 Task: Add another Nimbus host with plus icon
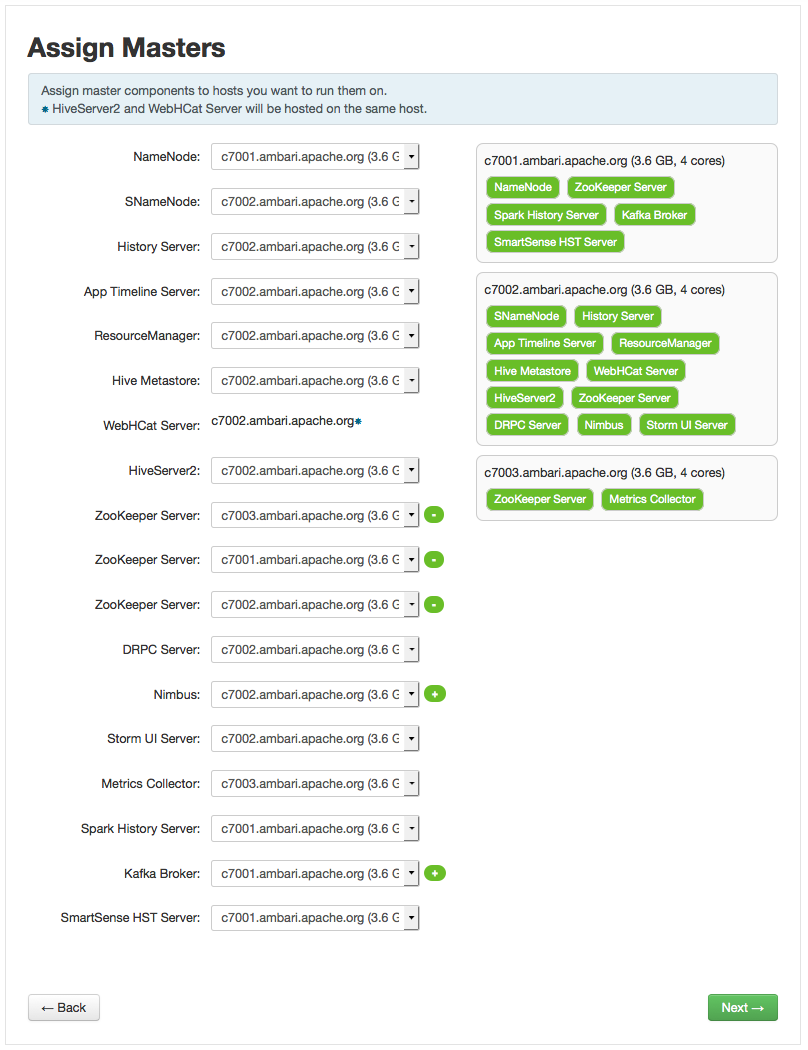[434, 694]
